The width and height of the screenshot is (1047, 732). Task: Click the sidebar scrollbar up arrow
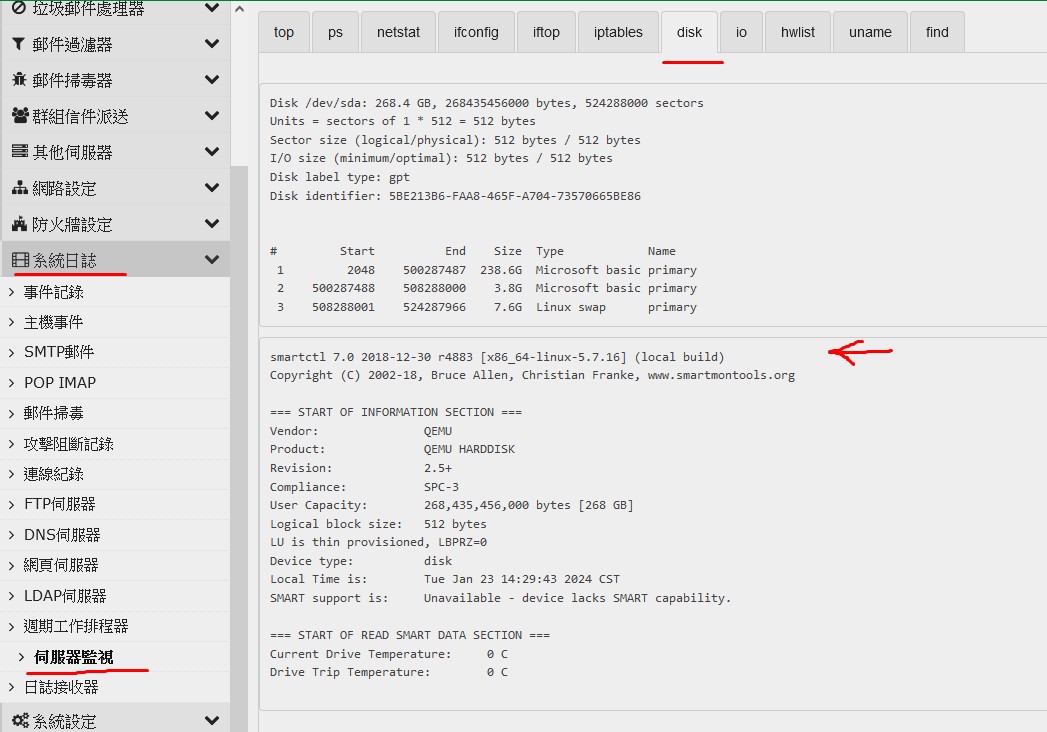click(239, 8)
